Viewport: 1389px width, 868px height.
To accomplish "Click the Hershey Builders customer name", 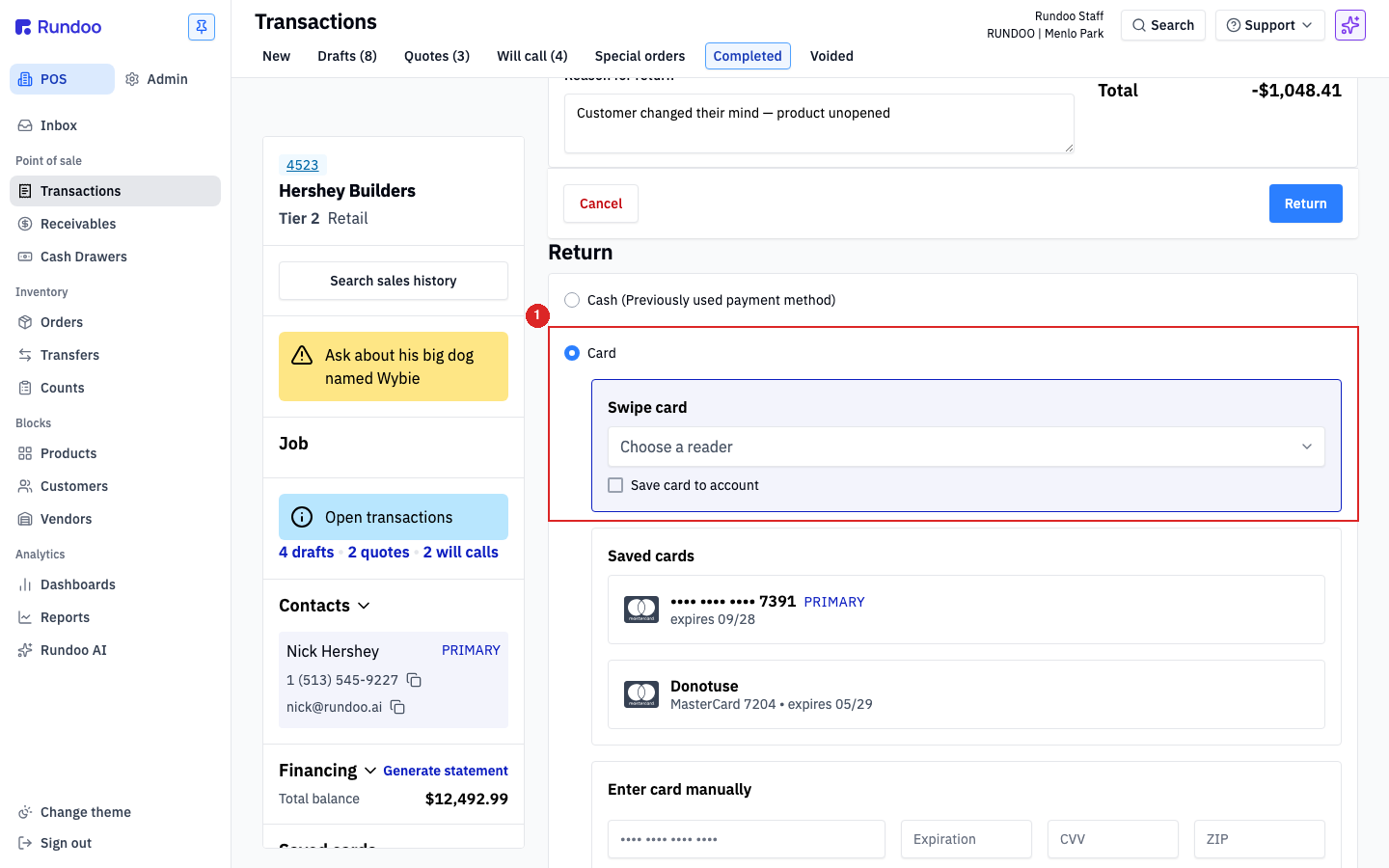I will [347, 191].
